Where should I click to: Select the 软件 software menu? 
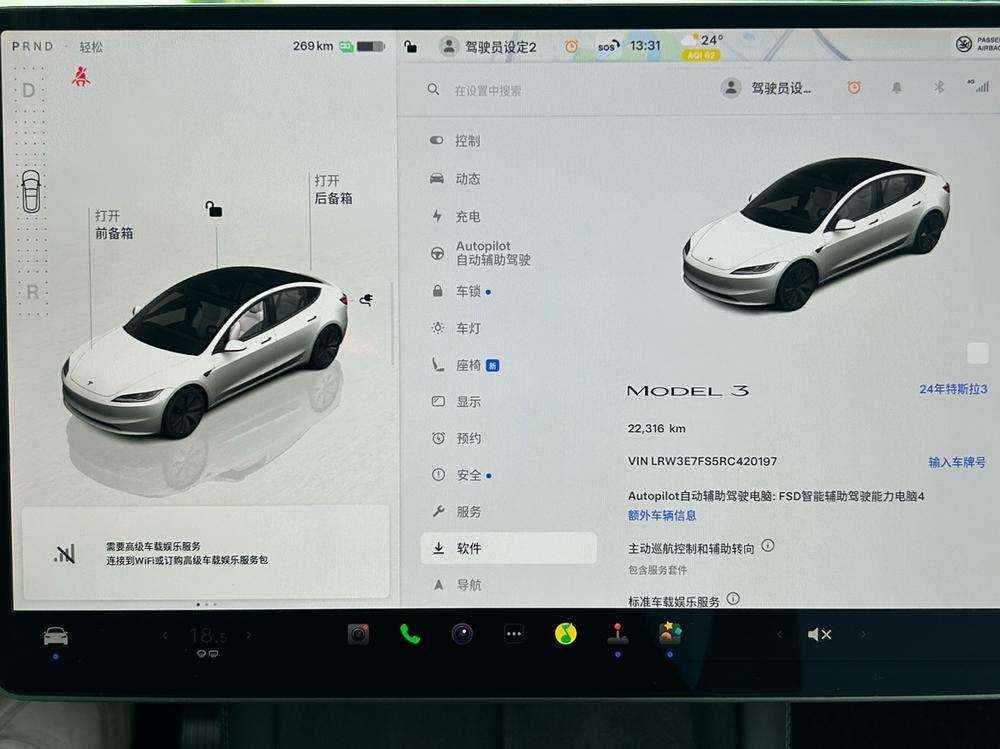[508, 548]
